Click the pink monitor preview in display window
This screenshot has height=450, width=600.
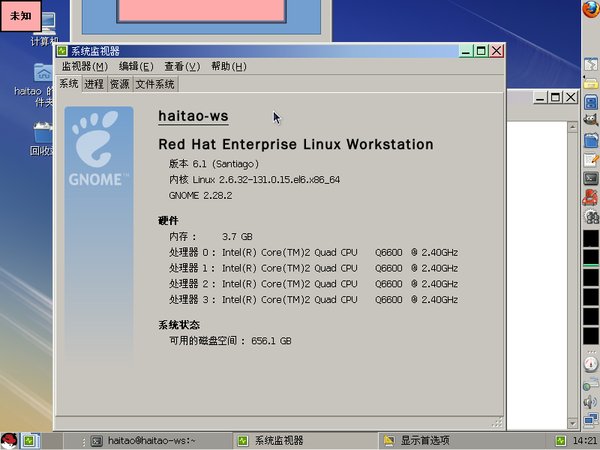[201, 11]
